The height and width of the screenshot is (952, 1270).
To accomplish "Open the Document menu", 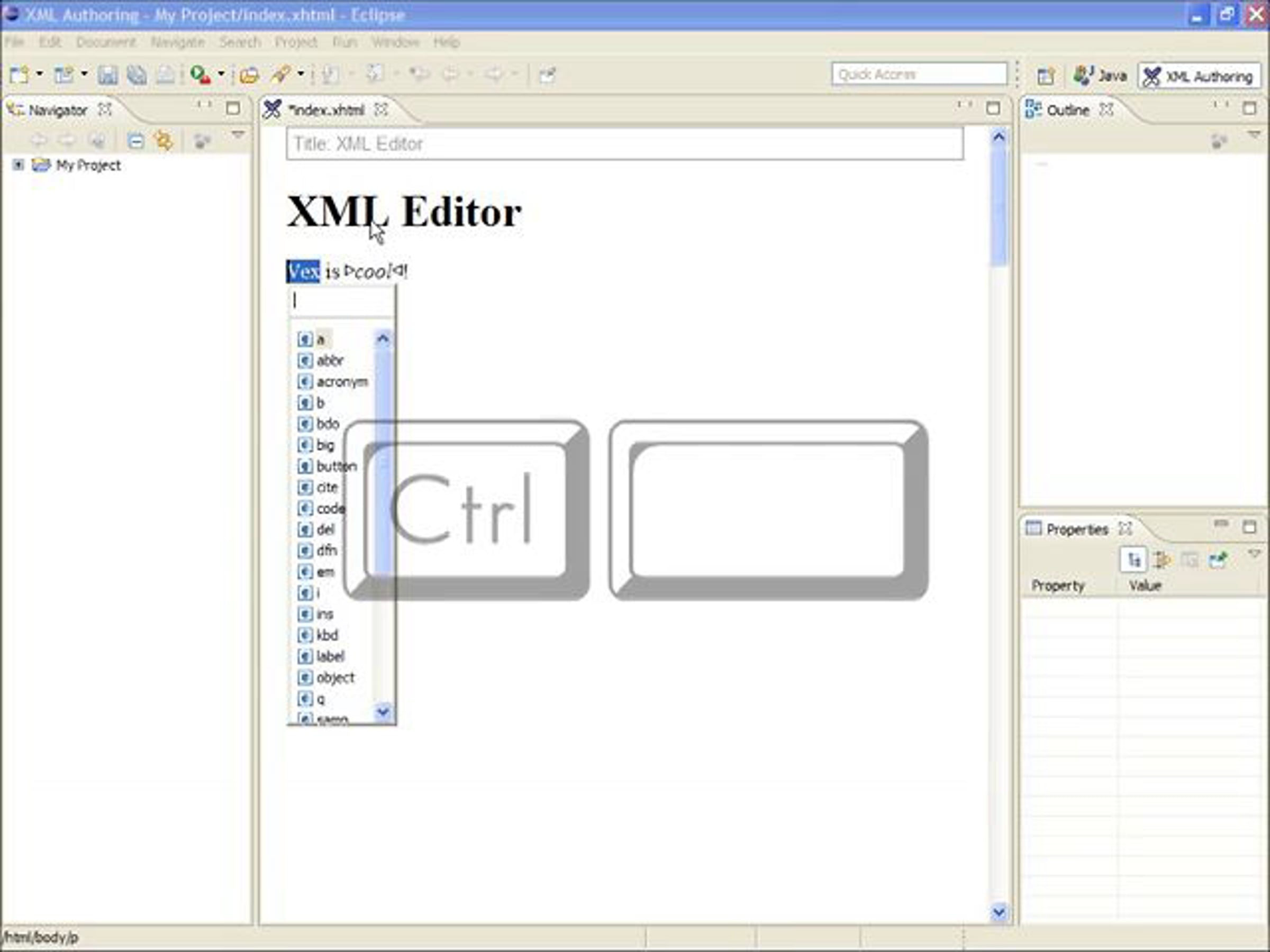I will [x=106, y=42].
